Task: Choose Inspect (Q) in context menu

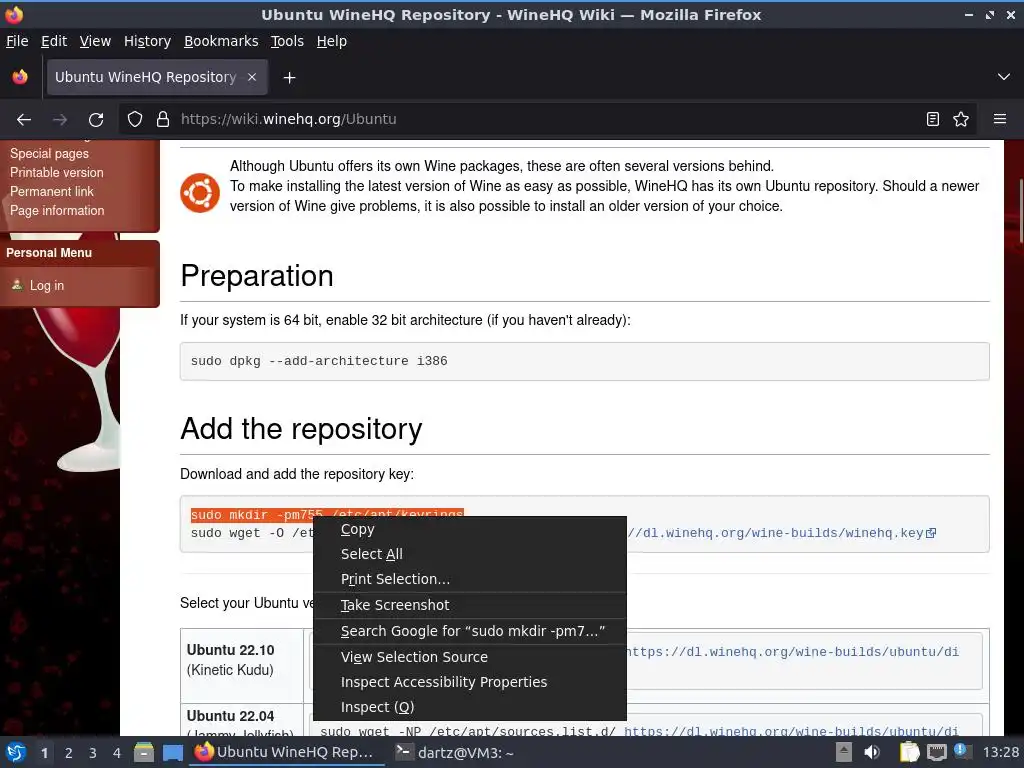Action: pyautogui.click(x=470, y=707)
